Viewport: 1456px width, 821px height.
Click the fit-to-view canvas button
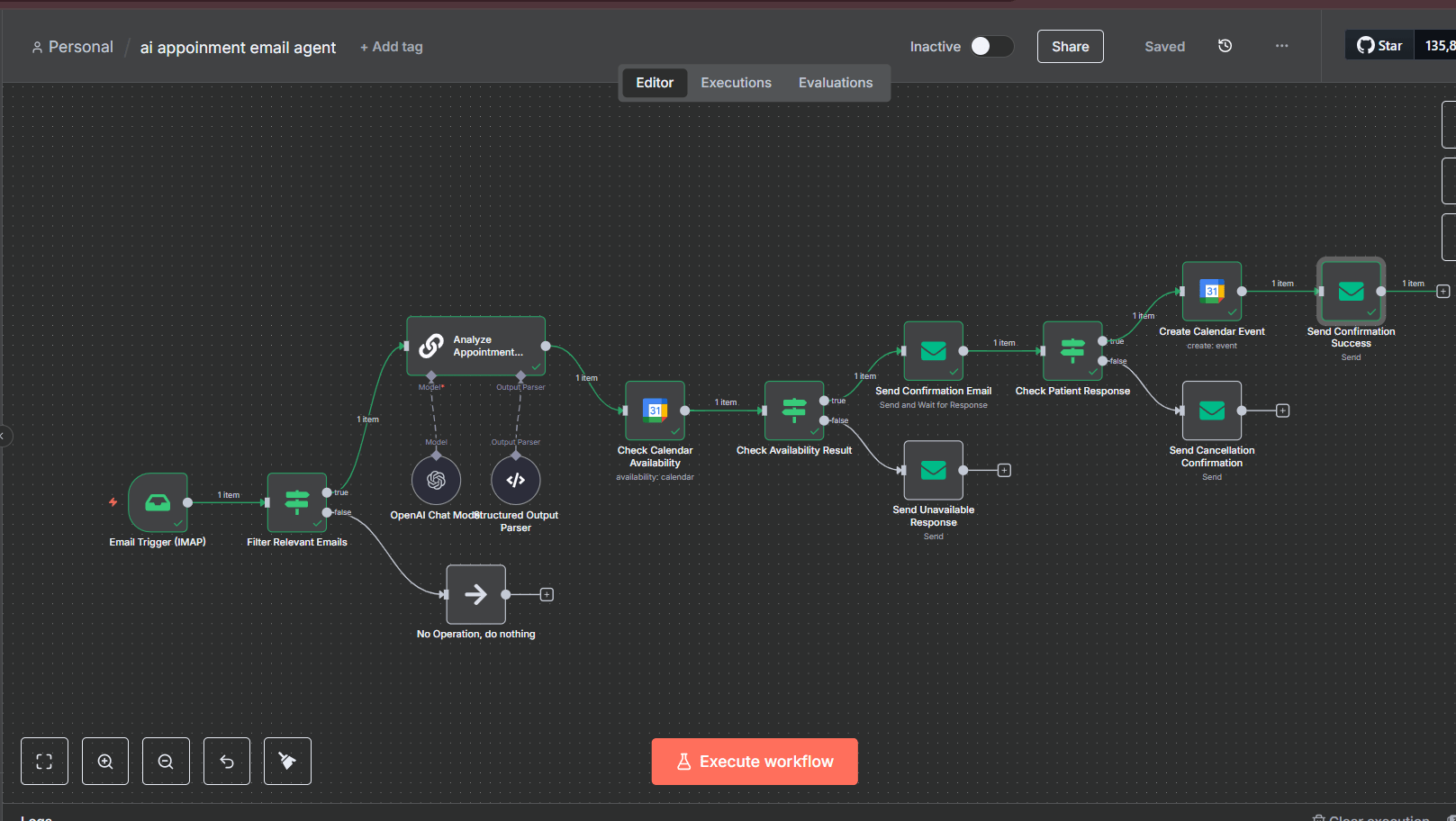pyautogui.click(x=44, y=762)
